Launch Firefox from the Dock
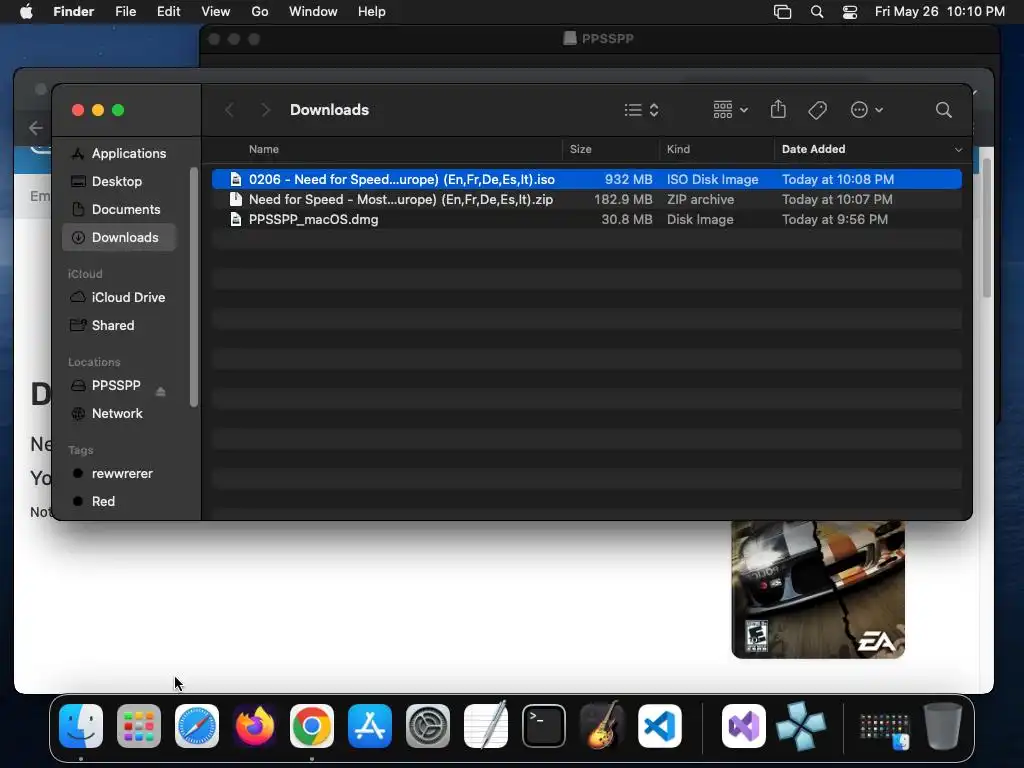Image resolution: width=1024 pixels, height=768 pixels. tap(254, 726)
